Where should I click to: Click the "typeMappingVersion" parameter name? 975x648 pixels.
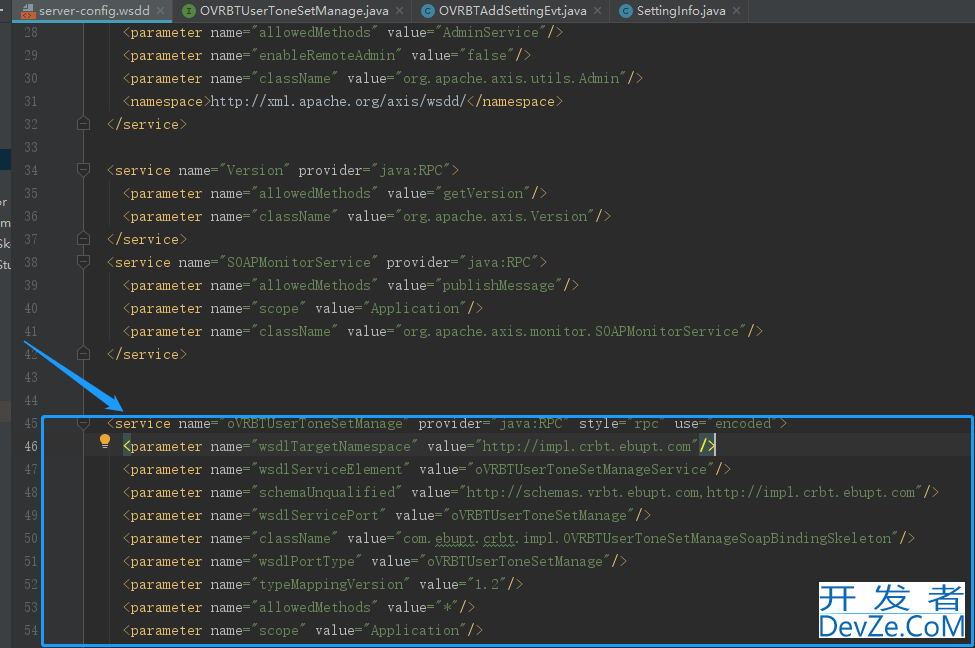[x=331, y=585]
